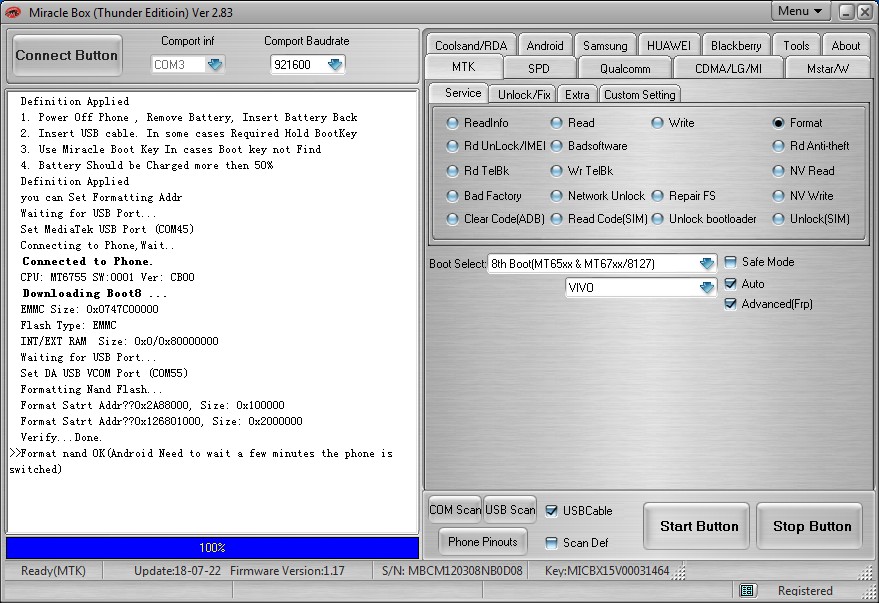The image size is (879, 603).
Task: Click the 'CPU: MT6755' log line
Action: pos(107,277)
